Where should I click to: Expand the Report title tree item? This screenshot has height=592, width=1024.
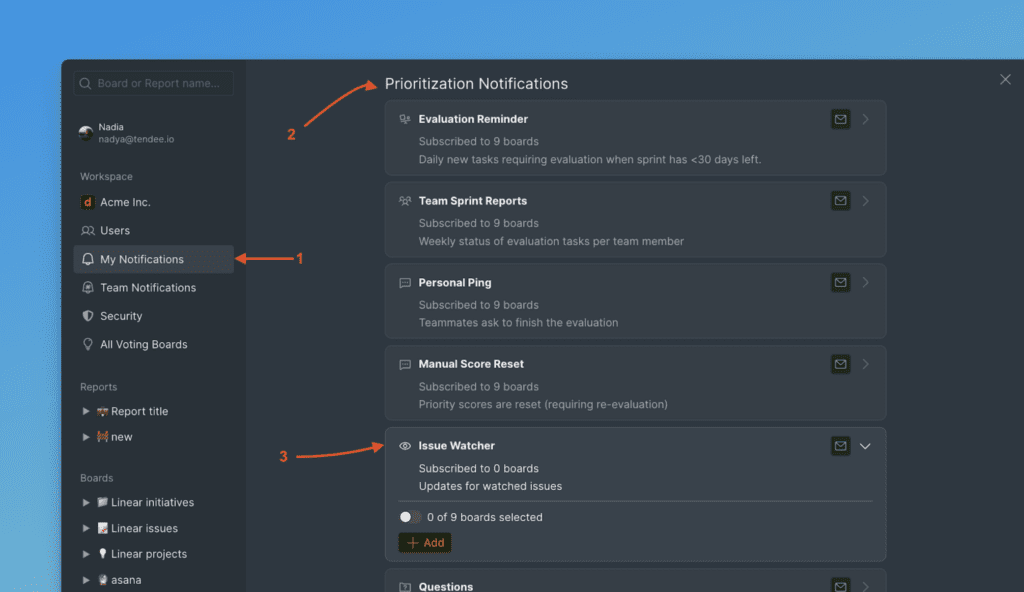(86, 411)
